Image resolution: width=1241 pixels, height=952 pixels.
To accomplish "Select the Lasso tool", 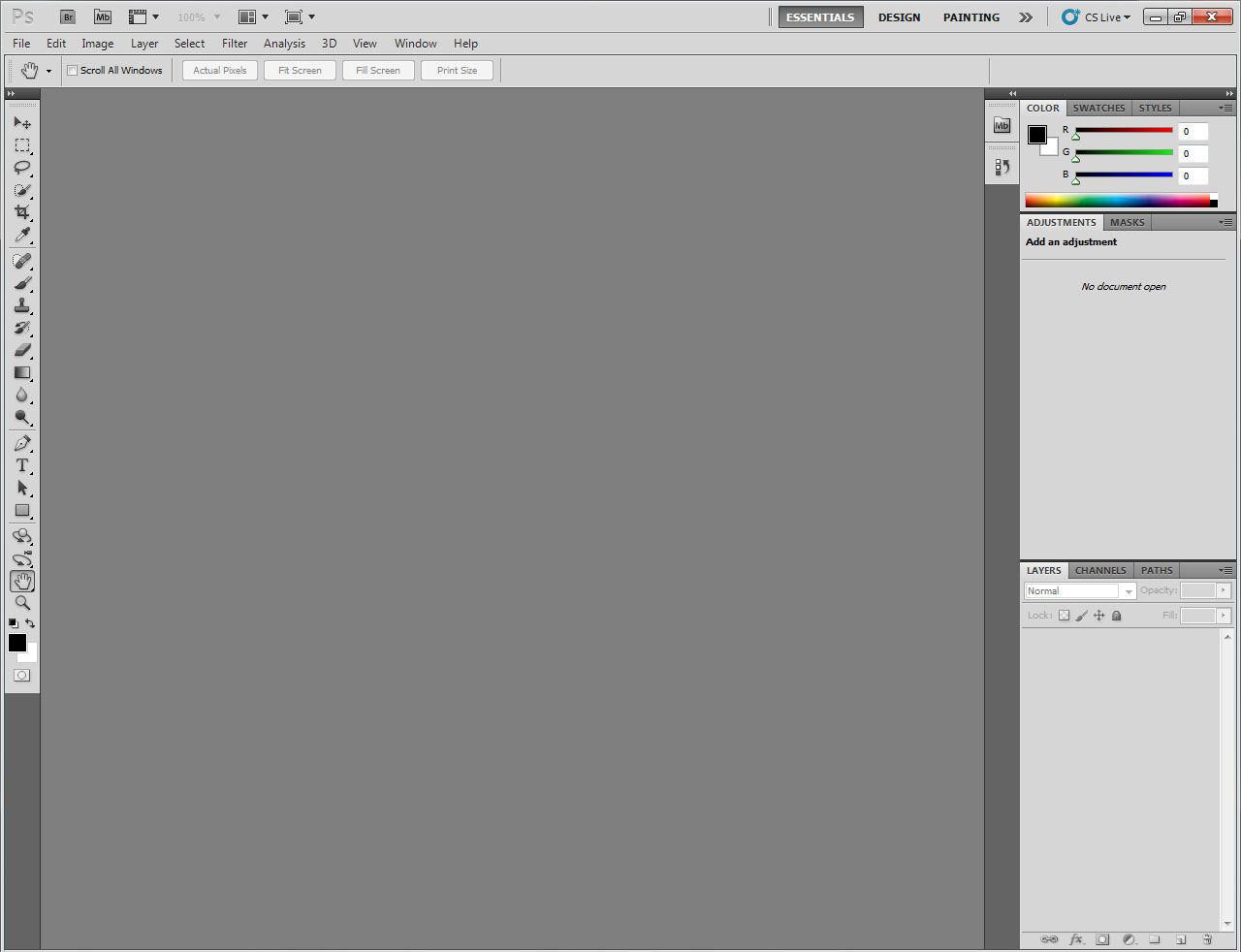I will tap(22, 168).
